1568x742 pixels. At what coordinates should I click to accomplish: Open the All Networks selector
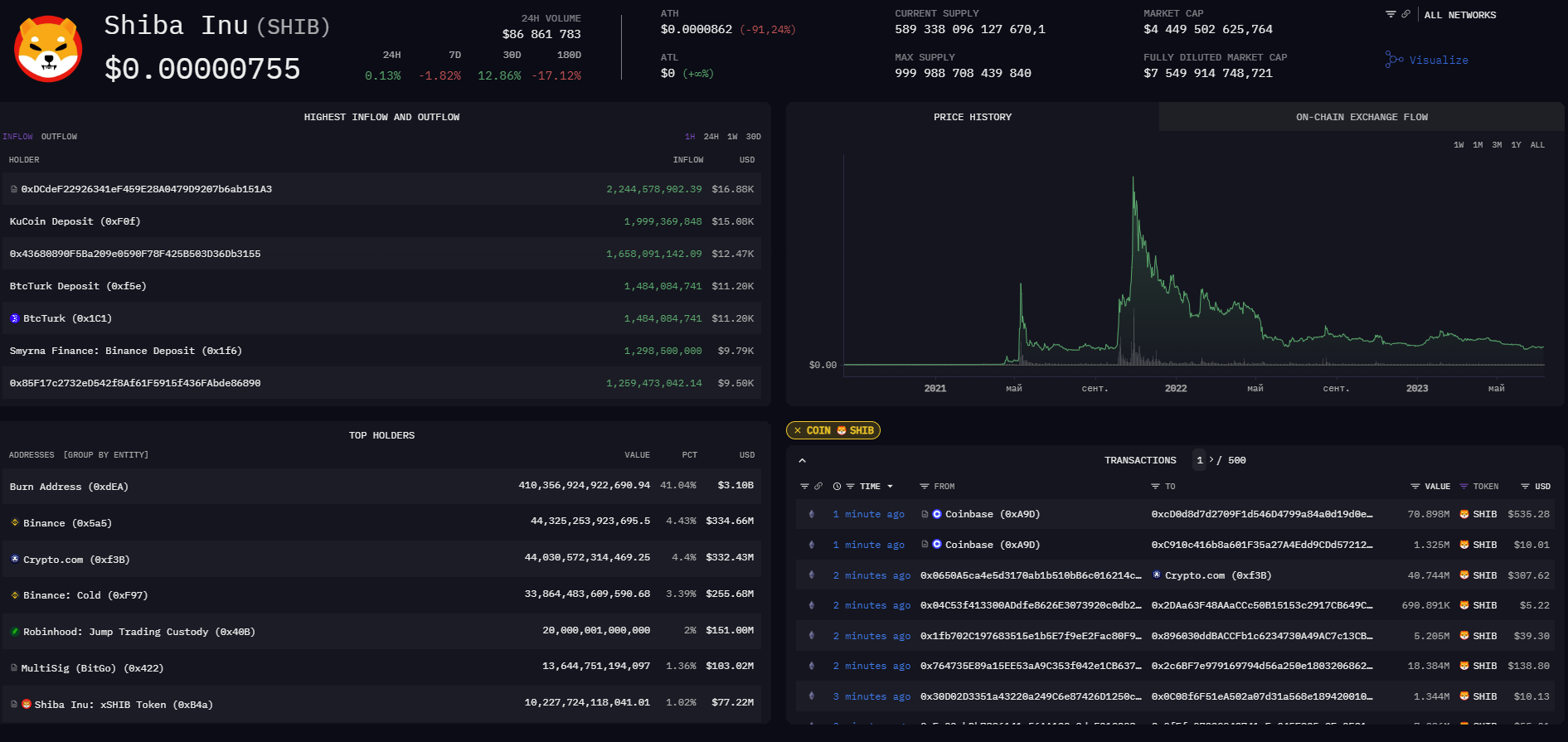click(x=1459, y=15)
